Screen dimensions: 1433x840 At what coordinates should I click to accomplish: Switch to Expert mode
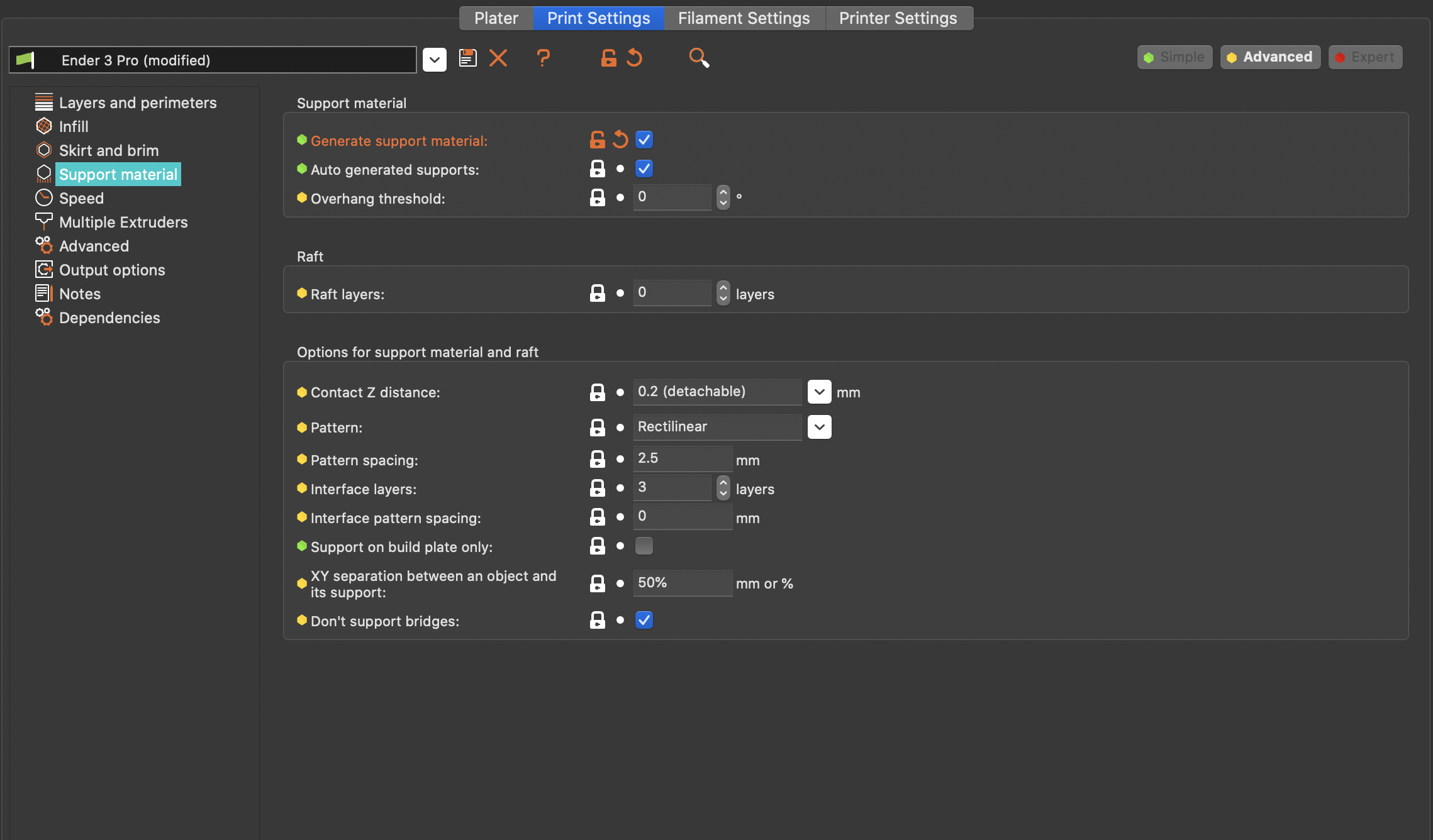(x=1364, y=57)
